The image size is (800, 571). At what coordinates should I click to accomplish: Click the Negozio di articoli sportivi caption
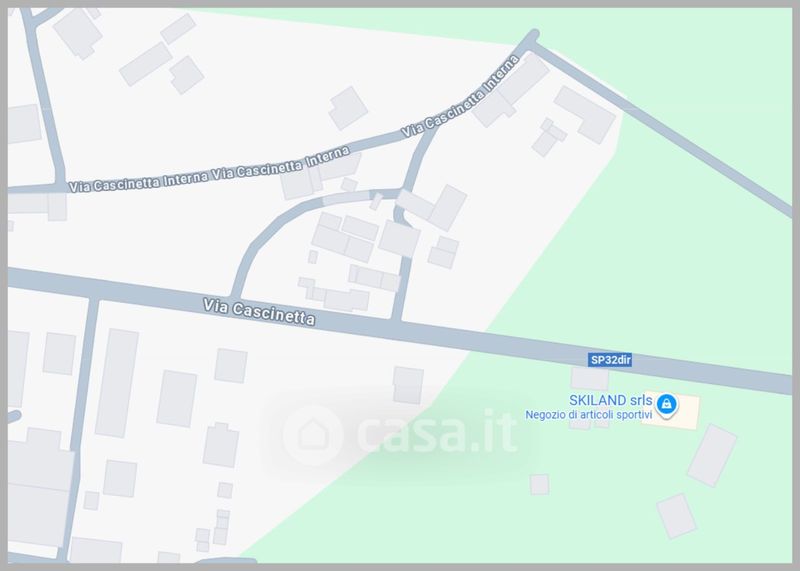point(589,415)
